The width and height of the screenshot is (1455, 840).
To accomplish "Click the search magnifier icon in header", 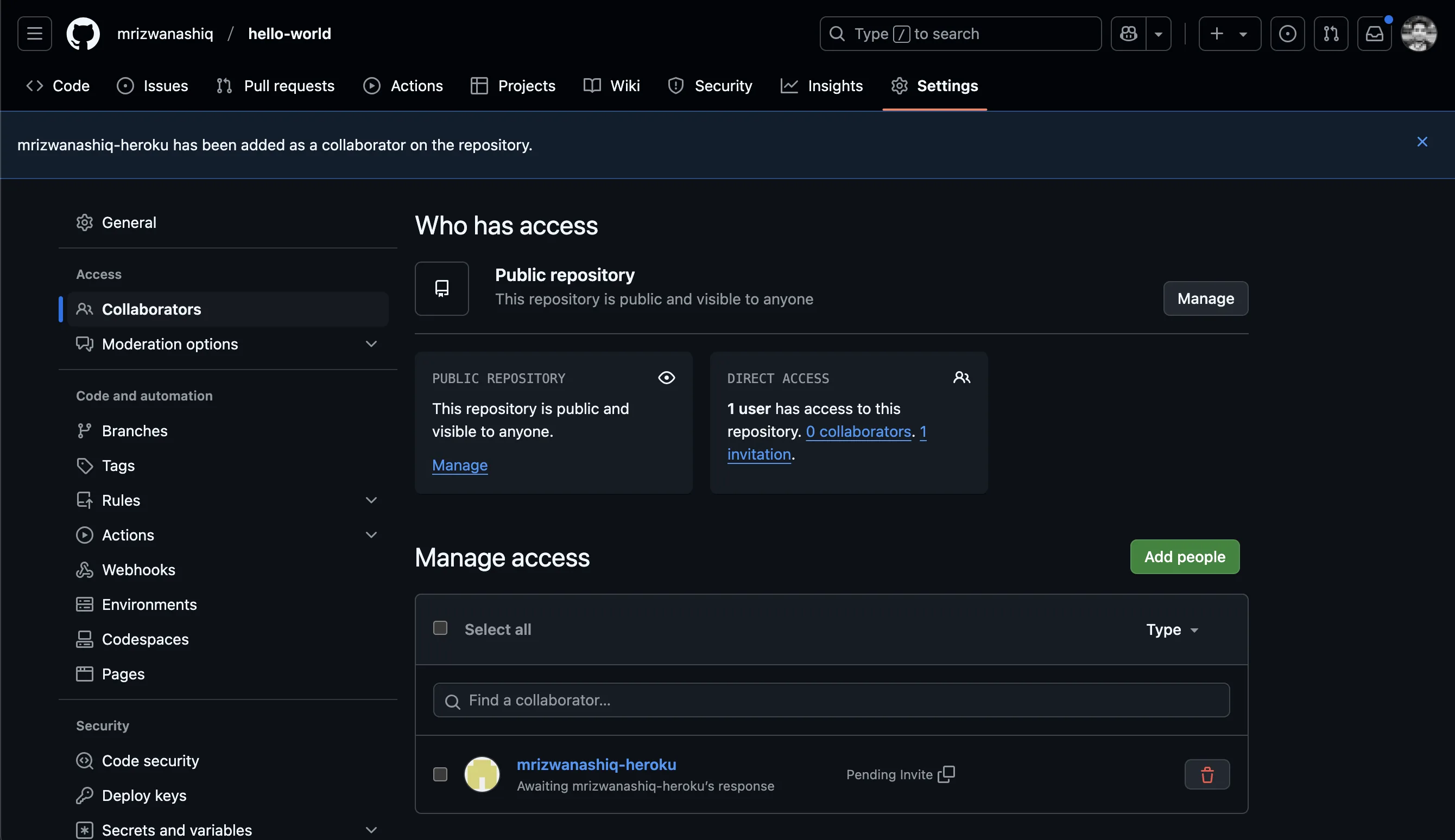I will pyautogui.click(x=837, y=34).
